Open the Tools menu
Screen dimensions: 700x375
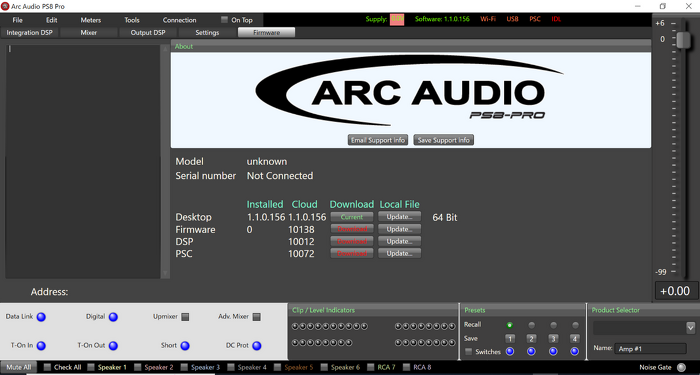pos(132,20)
